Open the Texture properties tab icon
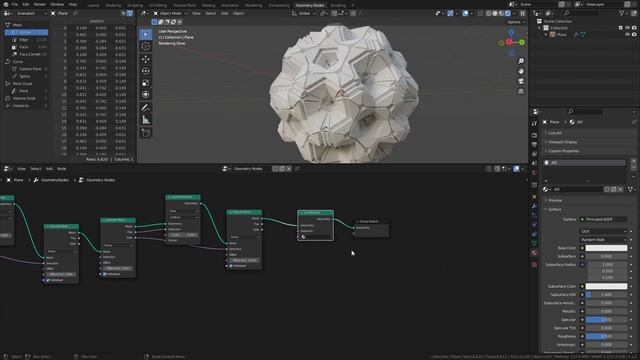The image size is (640, 360). coord(534,264)
